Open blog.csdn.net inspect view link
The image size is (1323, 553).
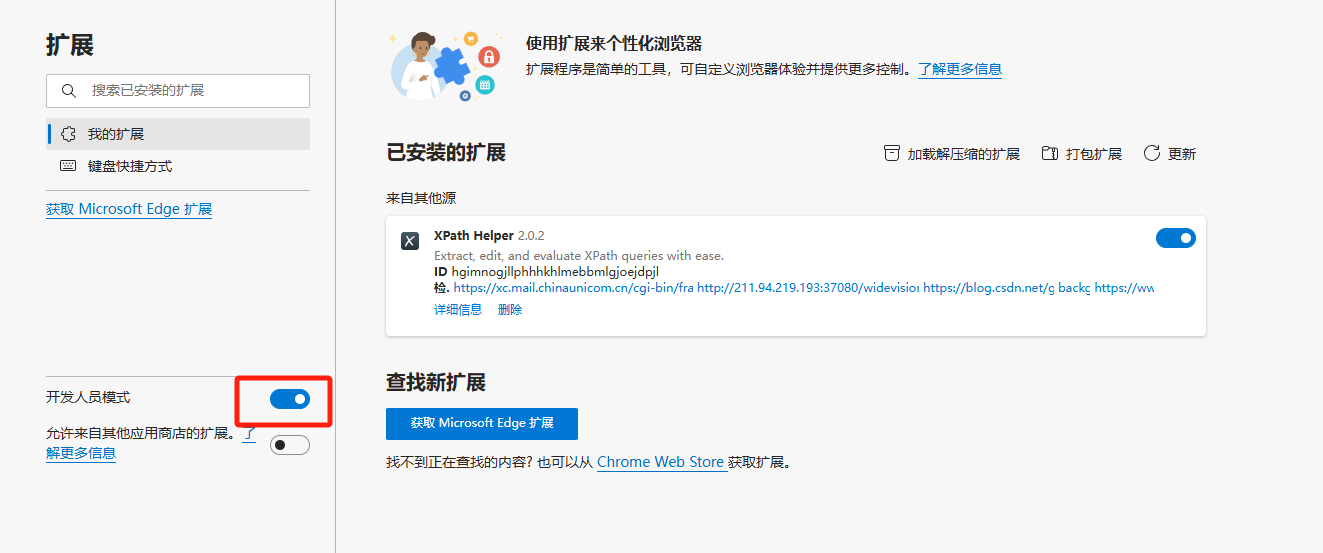pos(989,288)
